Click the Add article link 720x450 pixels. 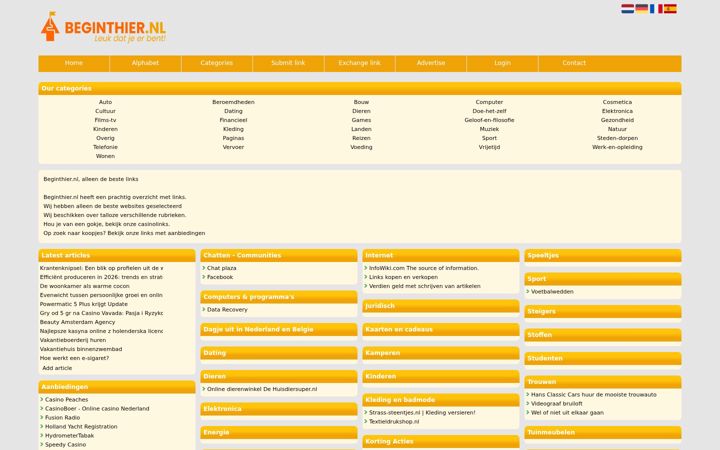pos(57,368)
